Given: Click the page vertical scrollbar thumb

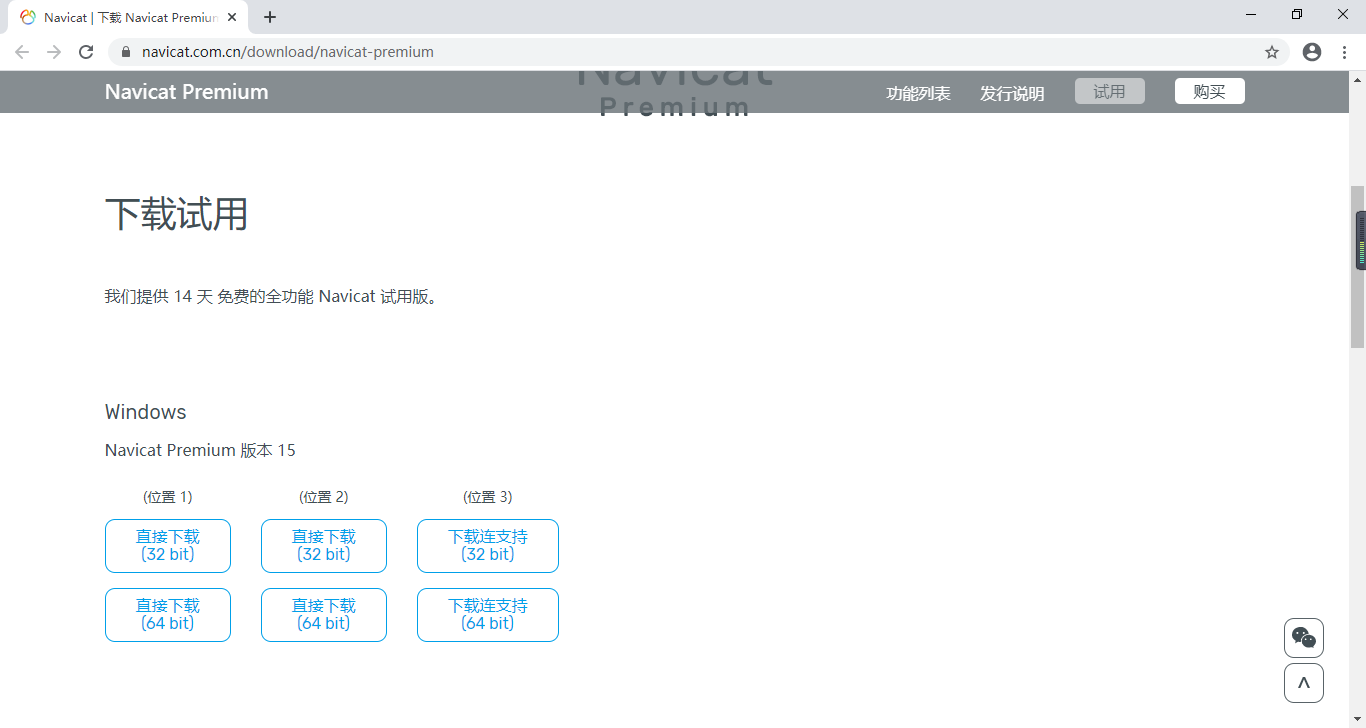Looking at the screenshot, I should [x=1358, y=266].
